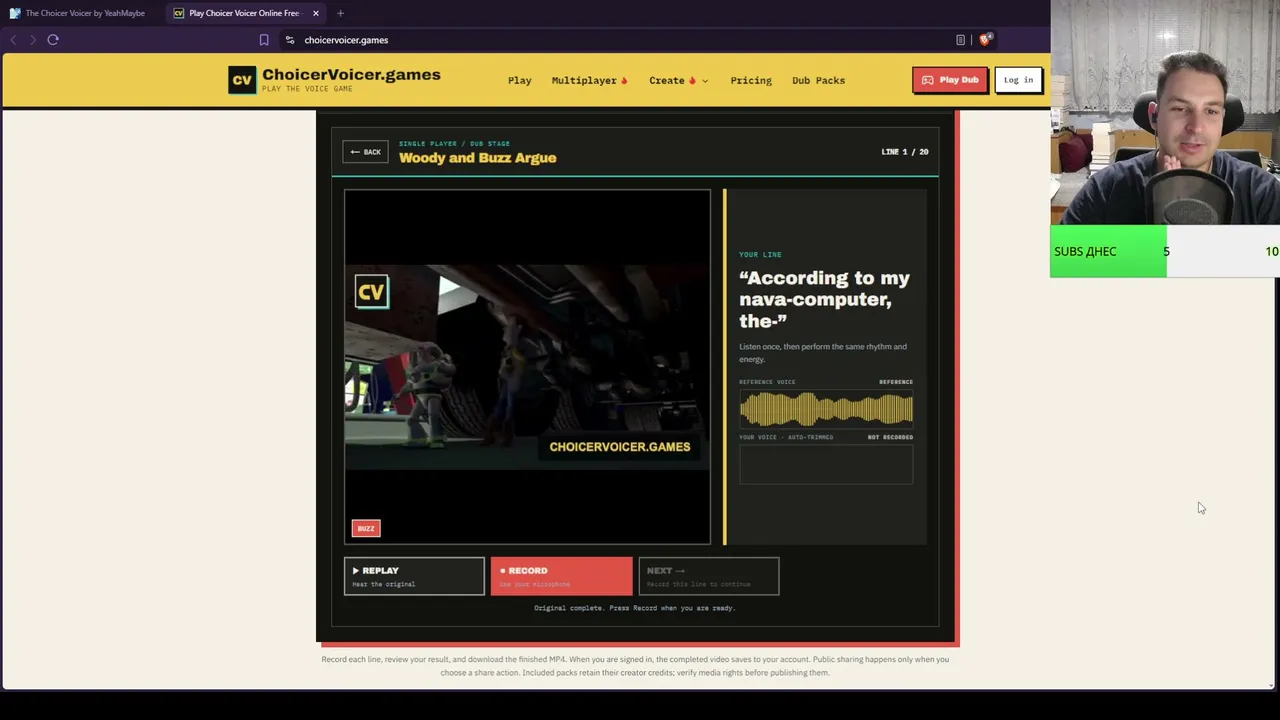Click the empty your-voice recording box
Screen dimensions: 1280x720
click(826, 465)
